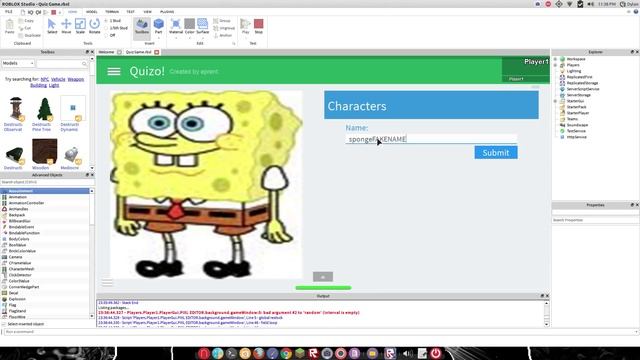Open the Chrome icon in the dock
640x360 pixels.
tap(286, 353)
